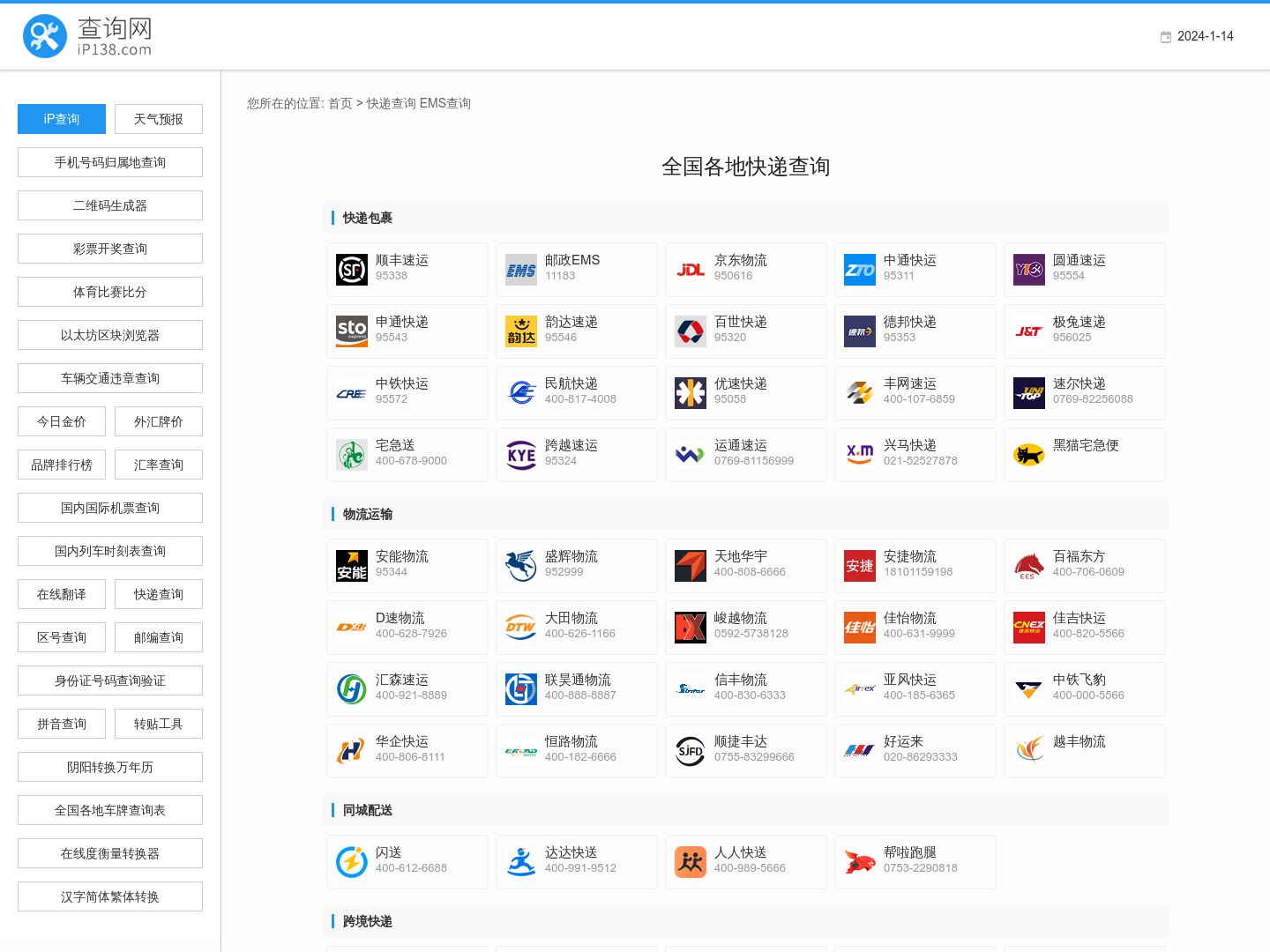The width and height of the screenshot is (1270, 952).
Task: Click the 恒路物流 entry
Action: click(577, 751)
